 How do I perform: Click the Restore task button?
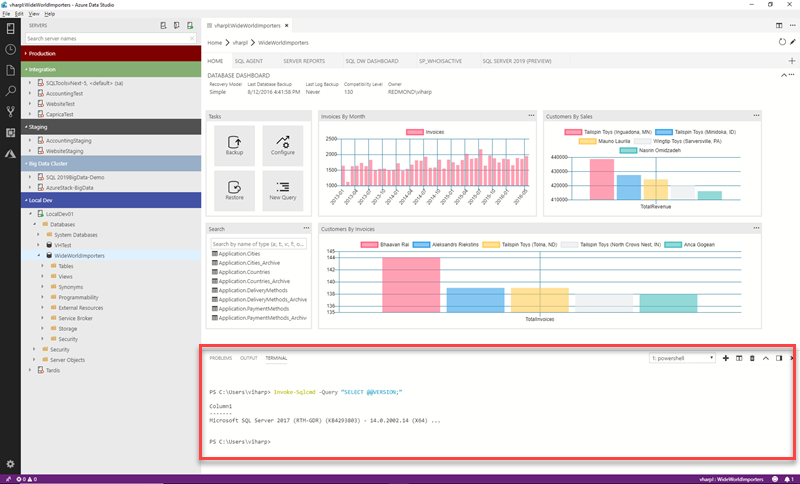pyautogui.click(x=234, y=191)
